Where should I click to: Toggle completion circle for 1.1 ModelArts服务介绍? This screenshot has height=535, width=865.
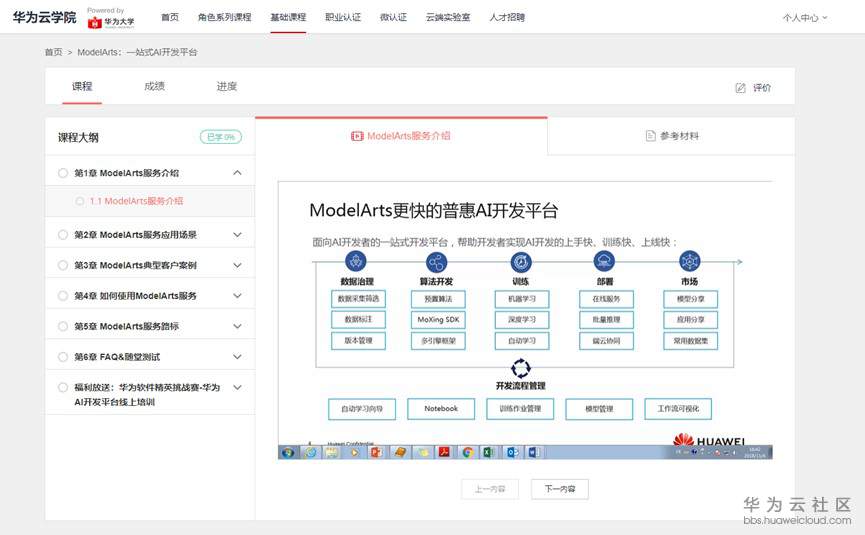tap(79, 201)
